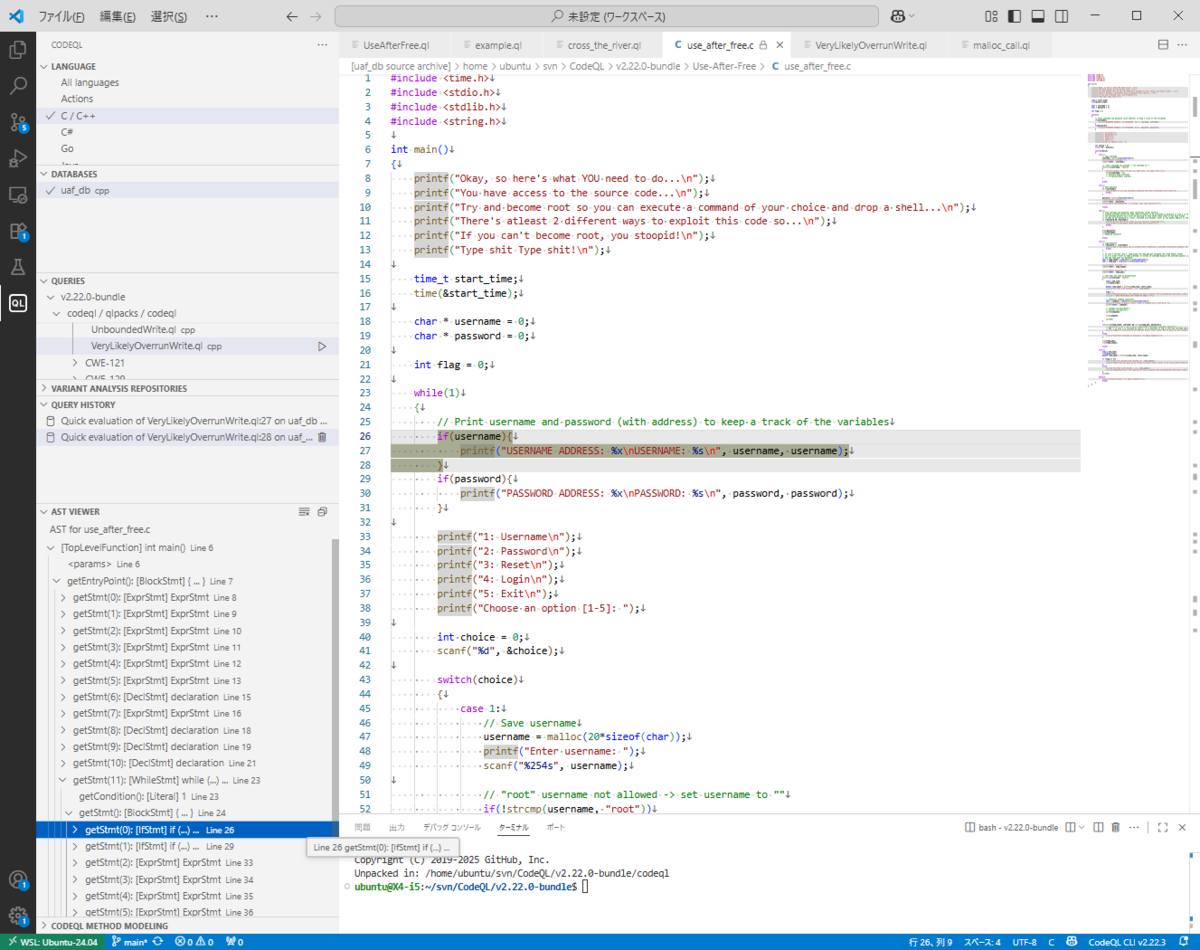Switch to the 問題 panel tab

[x=362, y=828]
